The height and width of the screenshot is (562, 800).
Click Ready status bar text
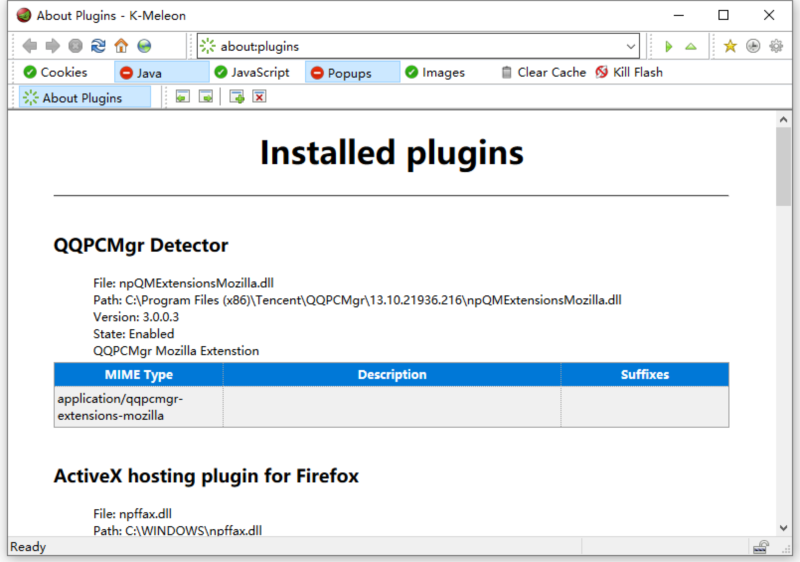(28, 547)
